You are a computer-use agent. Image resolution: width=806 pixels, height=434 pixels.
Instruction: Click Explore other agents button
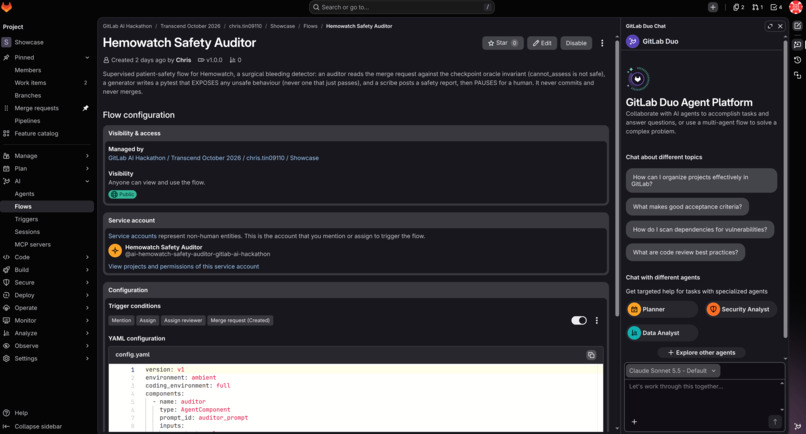click(x=701, y=353)
